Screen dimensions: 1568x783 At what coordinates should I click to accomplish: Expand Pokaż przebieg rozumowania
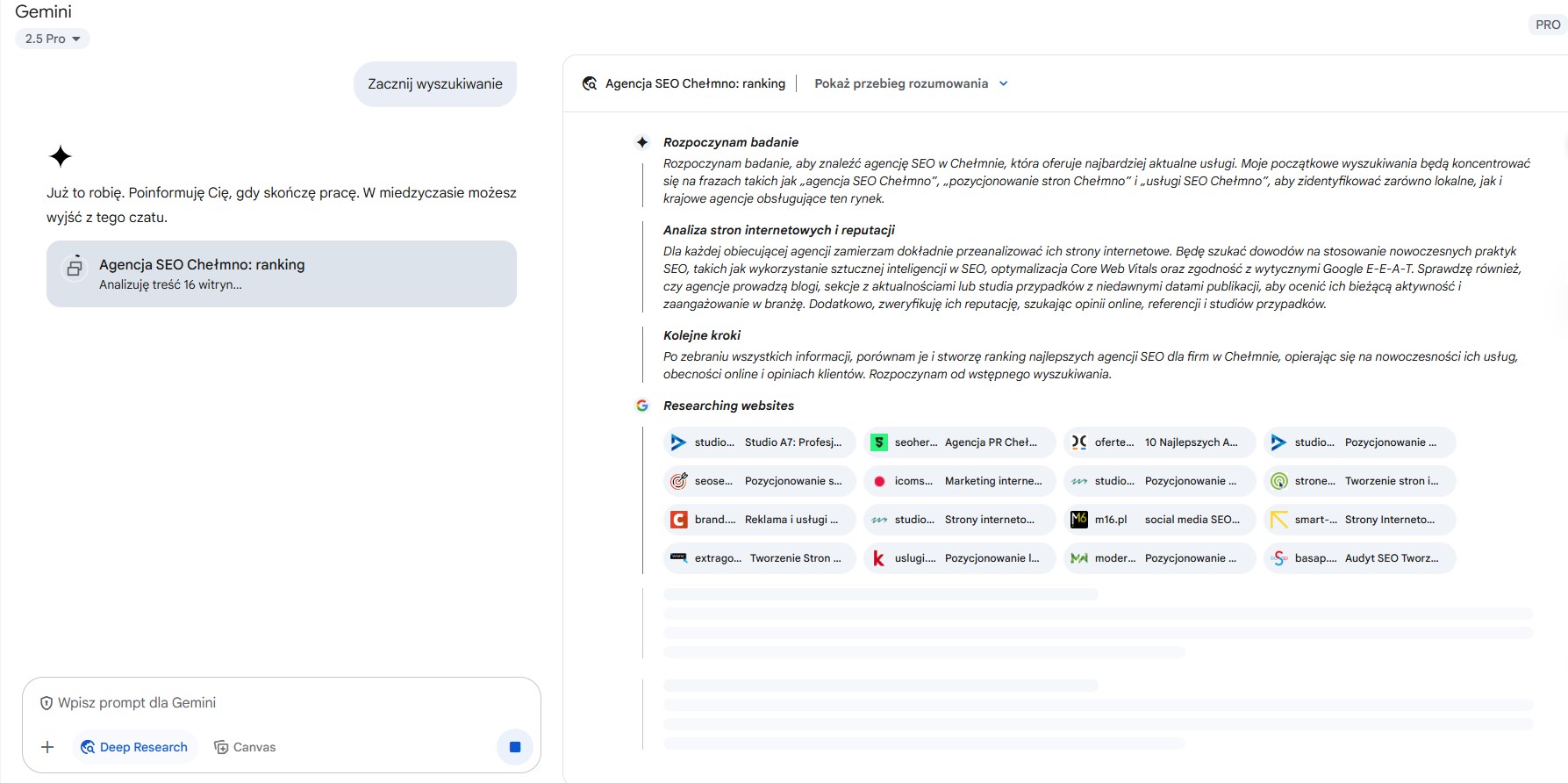901,83
